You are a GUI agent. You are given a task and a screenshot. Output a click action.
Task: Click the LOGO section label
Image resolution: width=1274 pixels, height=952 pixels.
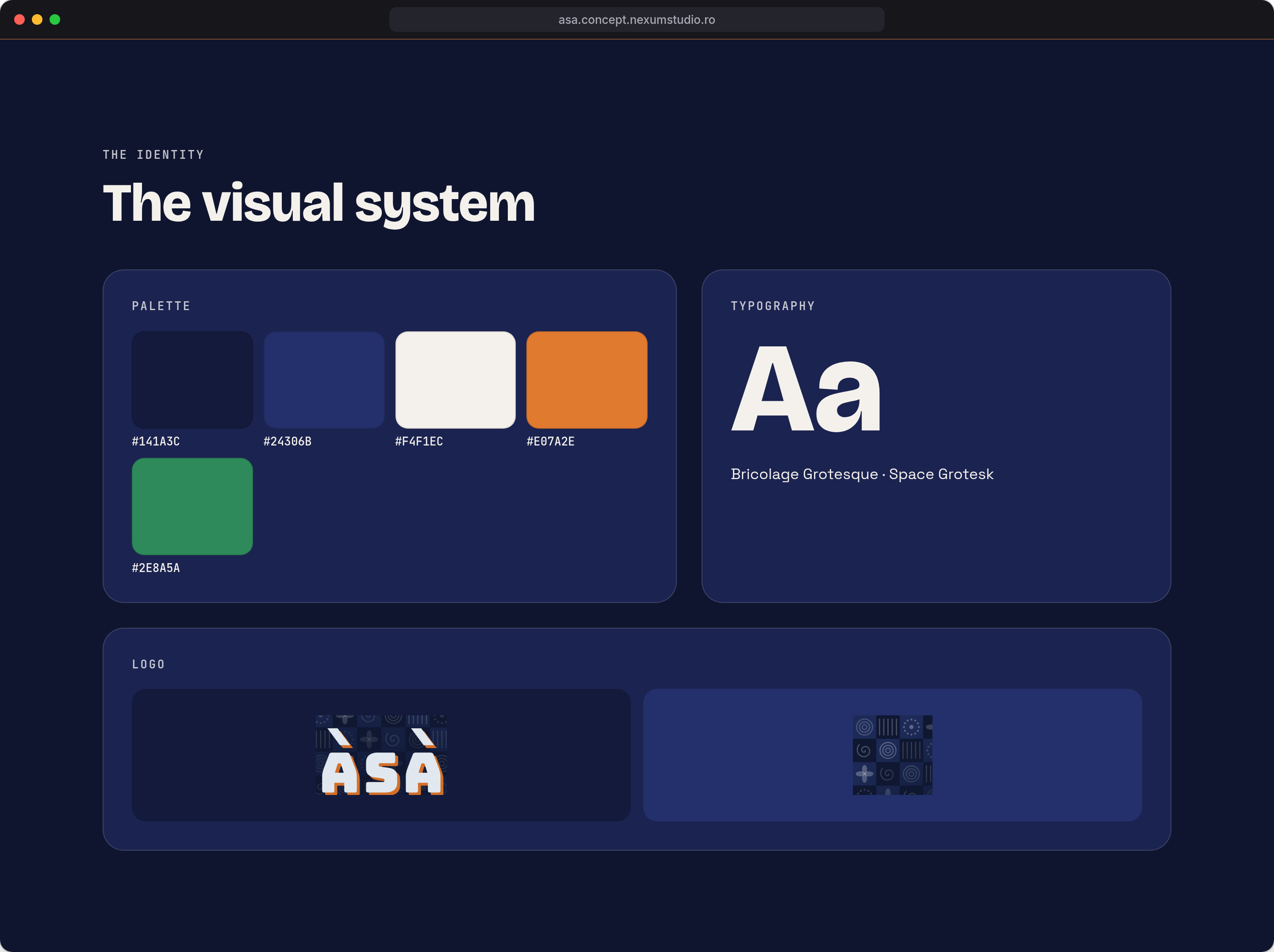(x=149, y=664)
